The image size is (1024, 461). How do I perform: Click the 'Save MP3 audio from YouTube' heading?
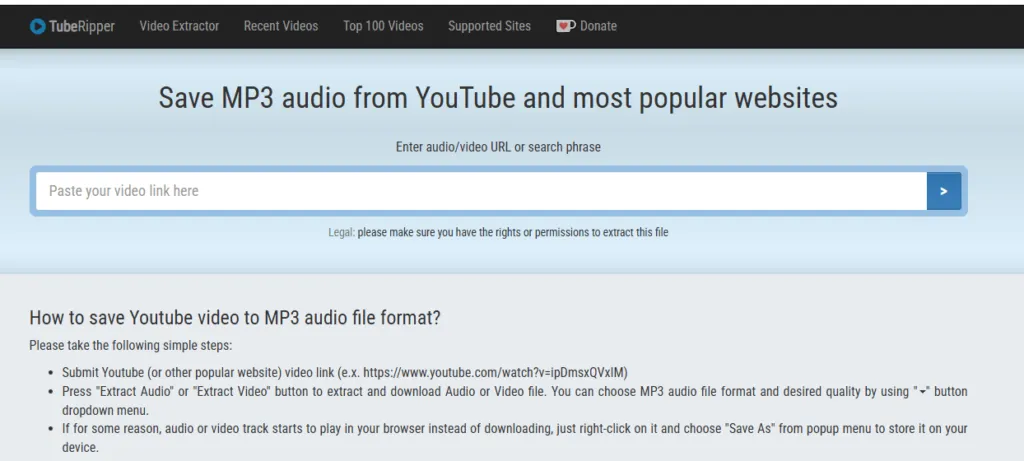click(498, 98)
